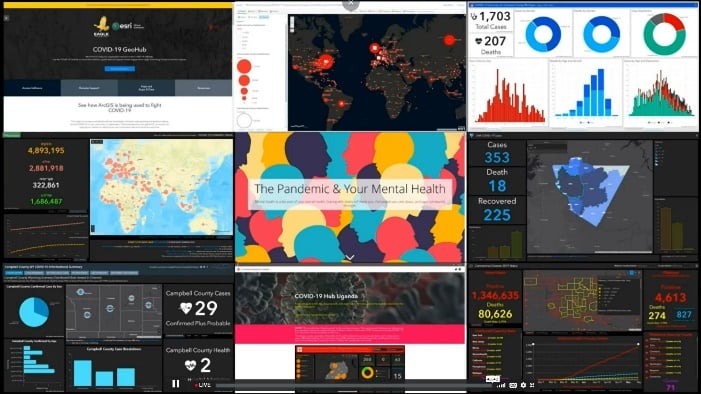This screenshot has height=394, width=701.
Task: Click the blue pie chart in Campbell dashboard
Action: (34, 312)
